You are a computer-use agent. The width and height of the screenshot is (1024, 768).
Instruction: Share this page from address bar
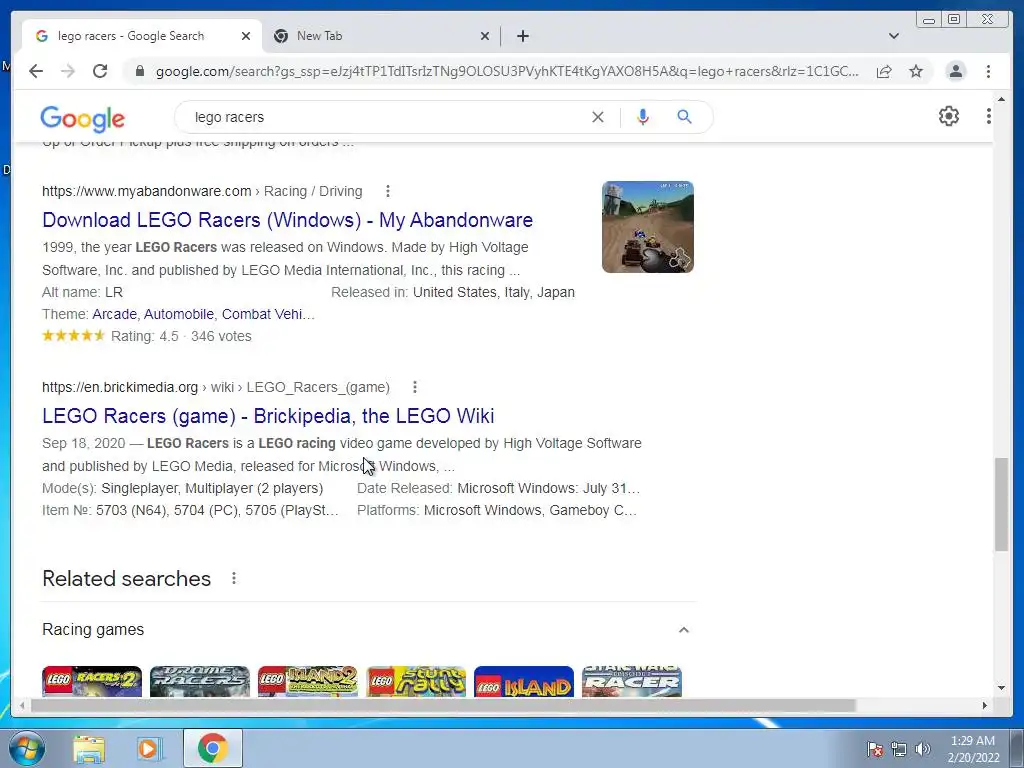point(884,71)
